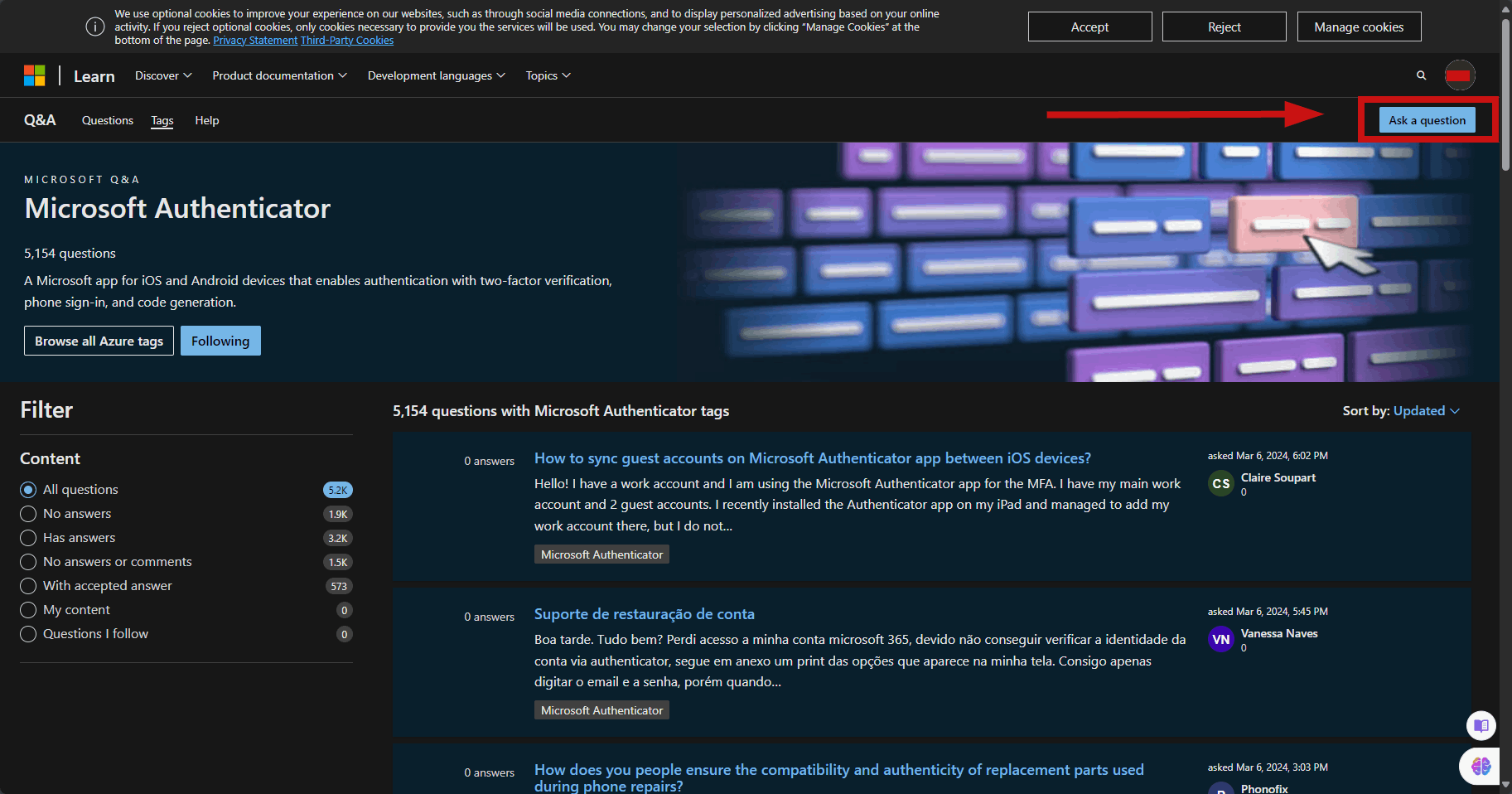Click the cookie banner info icon
The image size is (1512, 794).
pyautogui.click(x=95, y=27)
